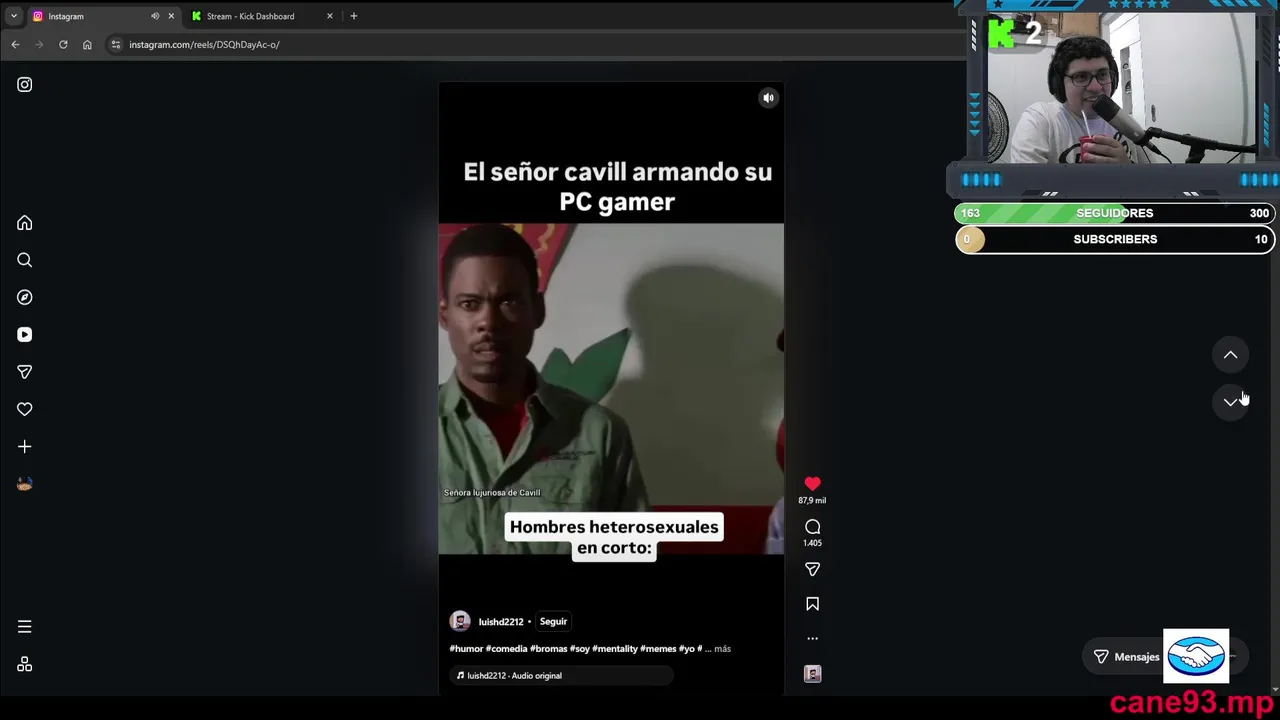Create new post plus icon
Viewport: 1280px width, 720px height.
click(x=24, y=447)
